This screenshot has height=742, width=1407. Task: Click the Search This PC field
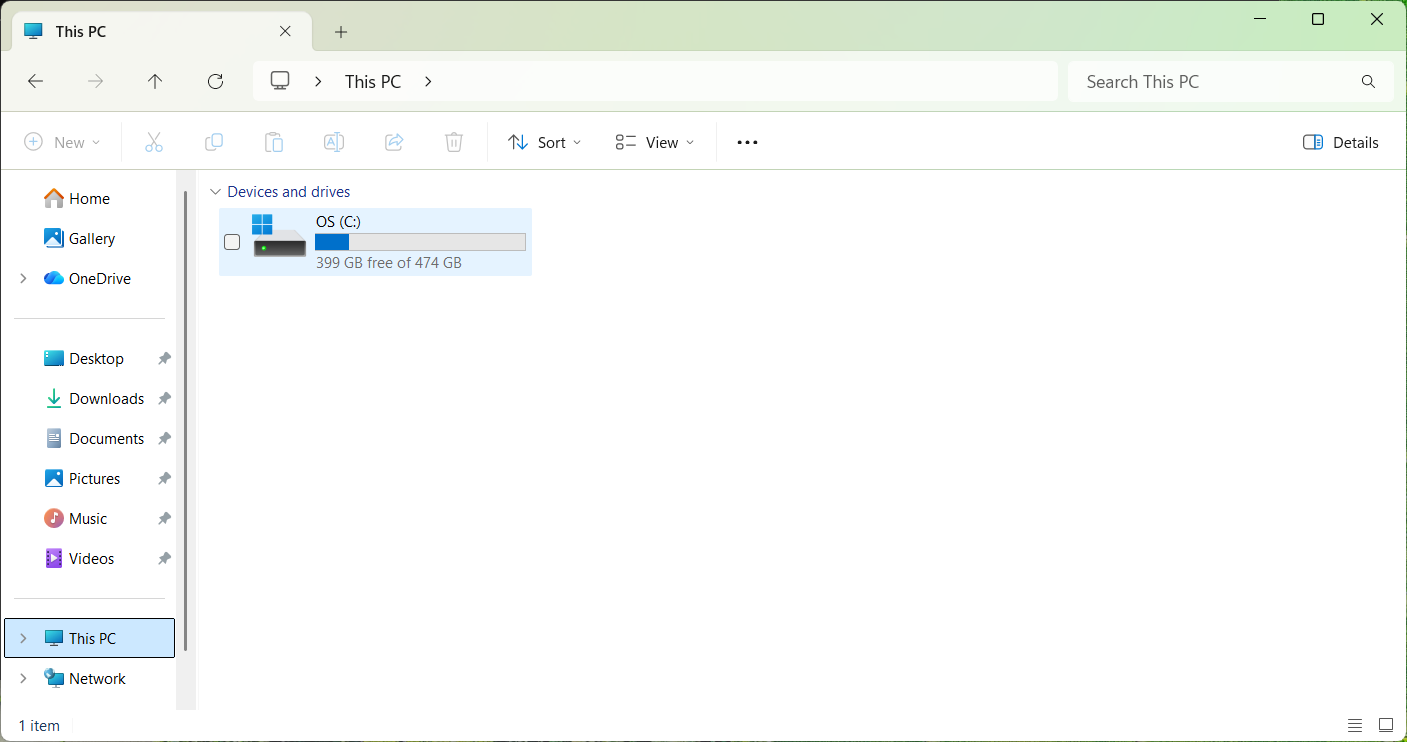[x=1215, y=82]
